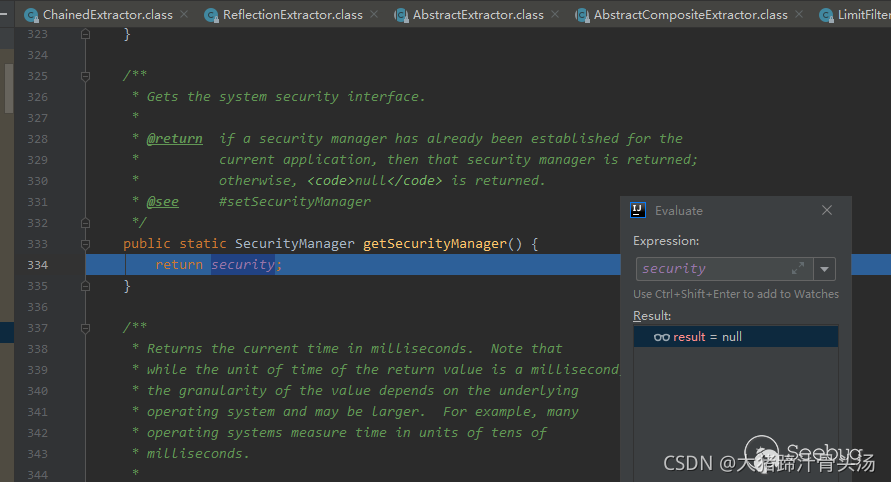Open the expression history dropdown
The height and width of the screenshot is (482, 891).
tap(824, 268)
